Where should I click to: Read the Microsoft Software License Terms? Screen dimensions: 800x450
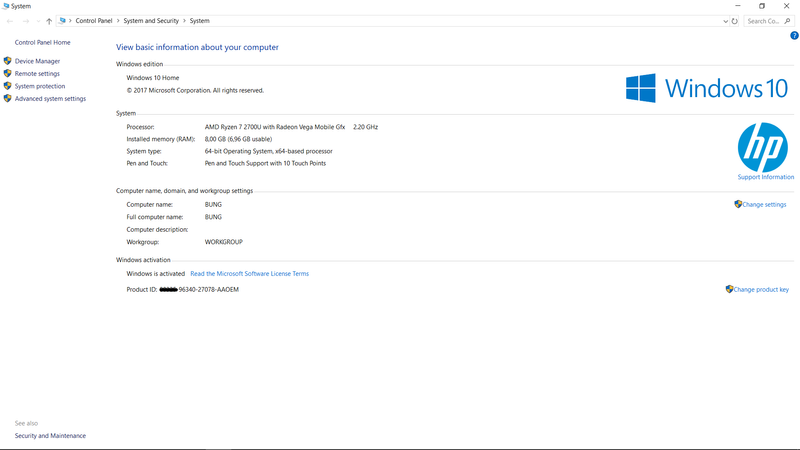(x=249, y=273)
